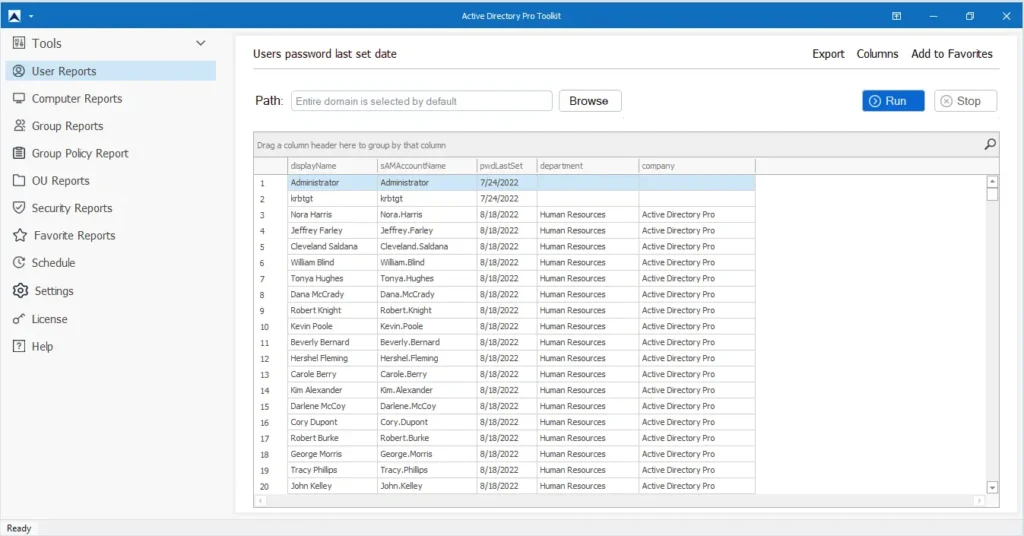Select the 'Kevin Poole' displayName cell
The height and width of the screenshot is (536, 1024).
pos(332,326)
